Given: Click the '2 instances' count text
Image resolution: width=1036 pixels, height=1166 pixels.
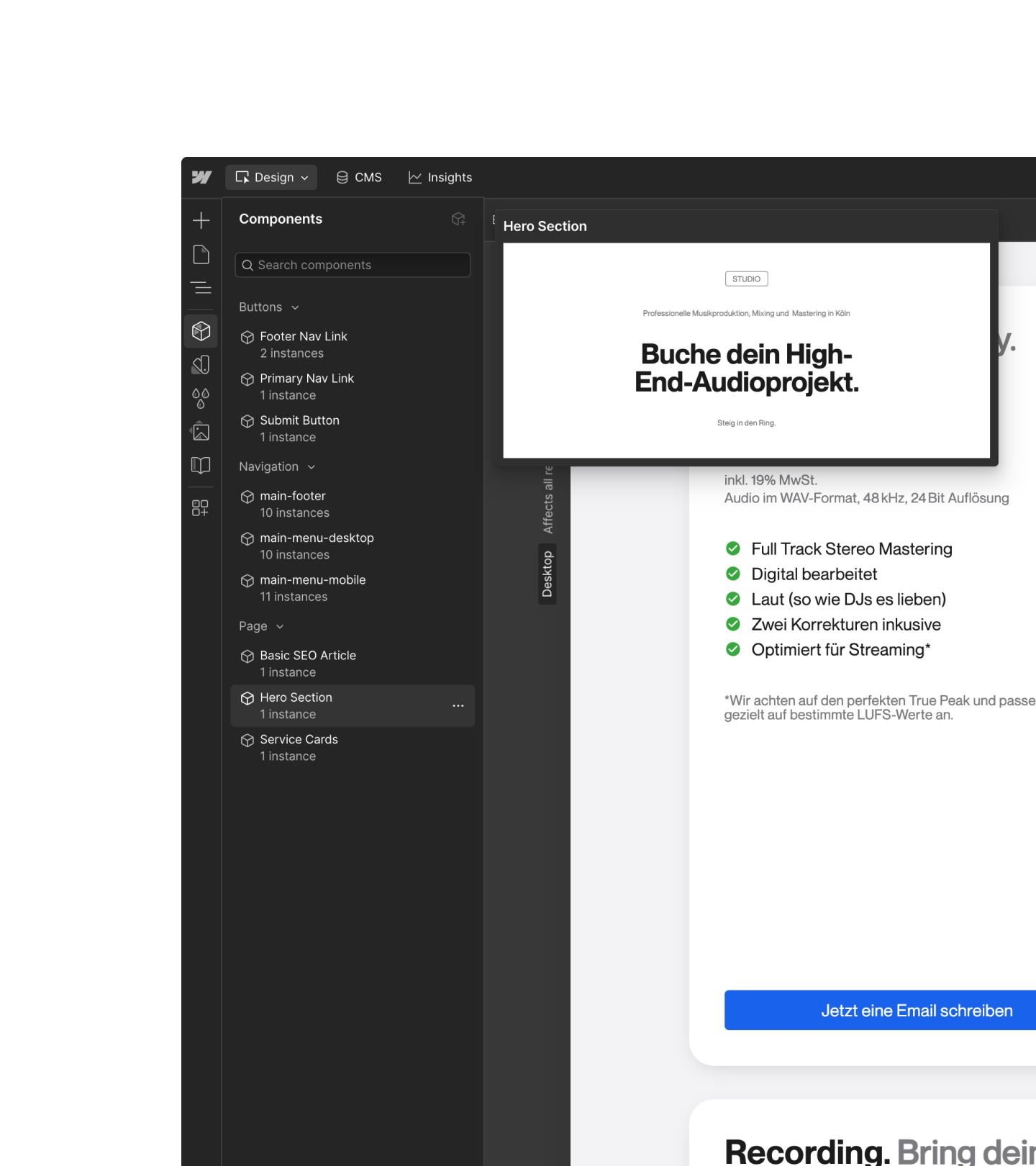Looking at the screenshot, I should pos(292,353).
